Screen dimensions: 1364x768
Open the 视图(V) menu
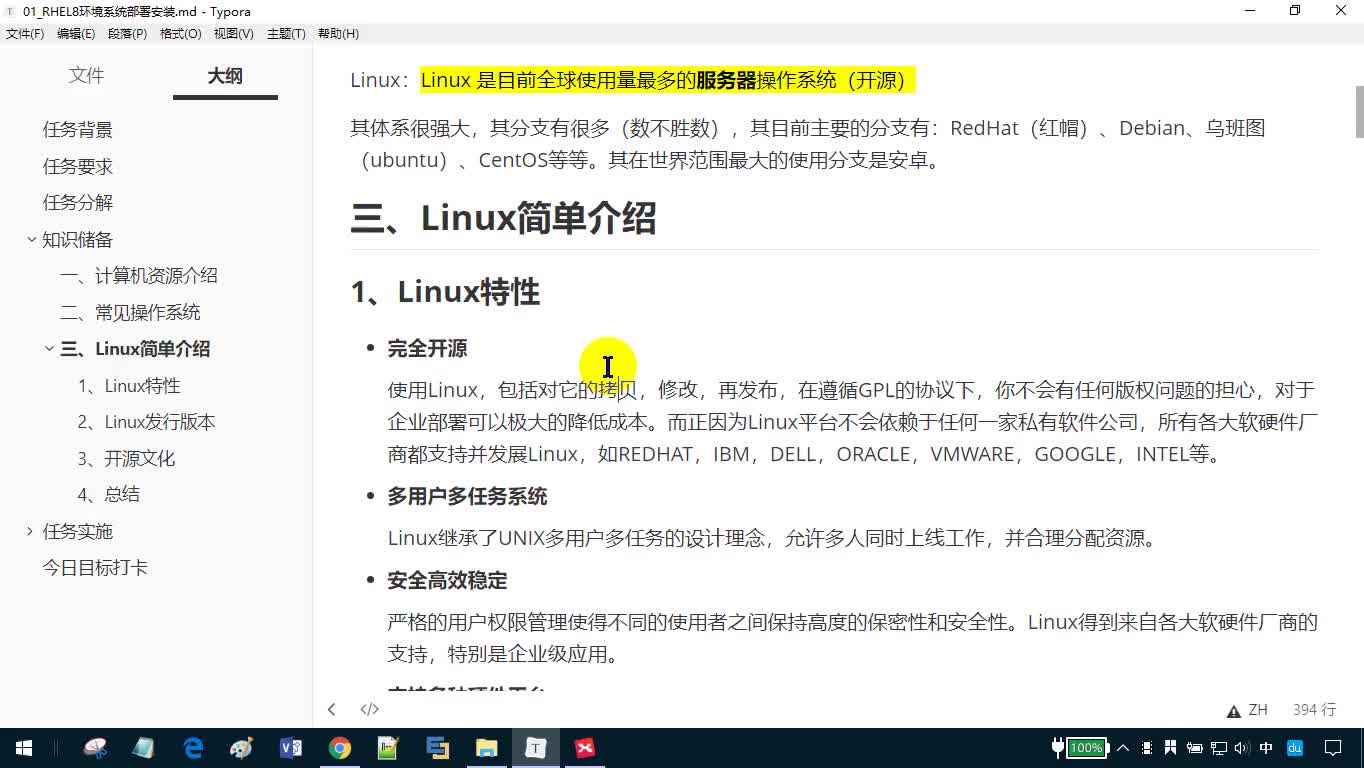[x=233, y=33]
